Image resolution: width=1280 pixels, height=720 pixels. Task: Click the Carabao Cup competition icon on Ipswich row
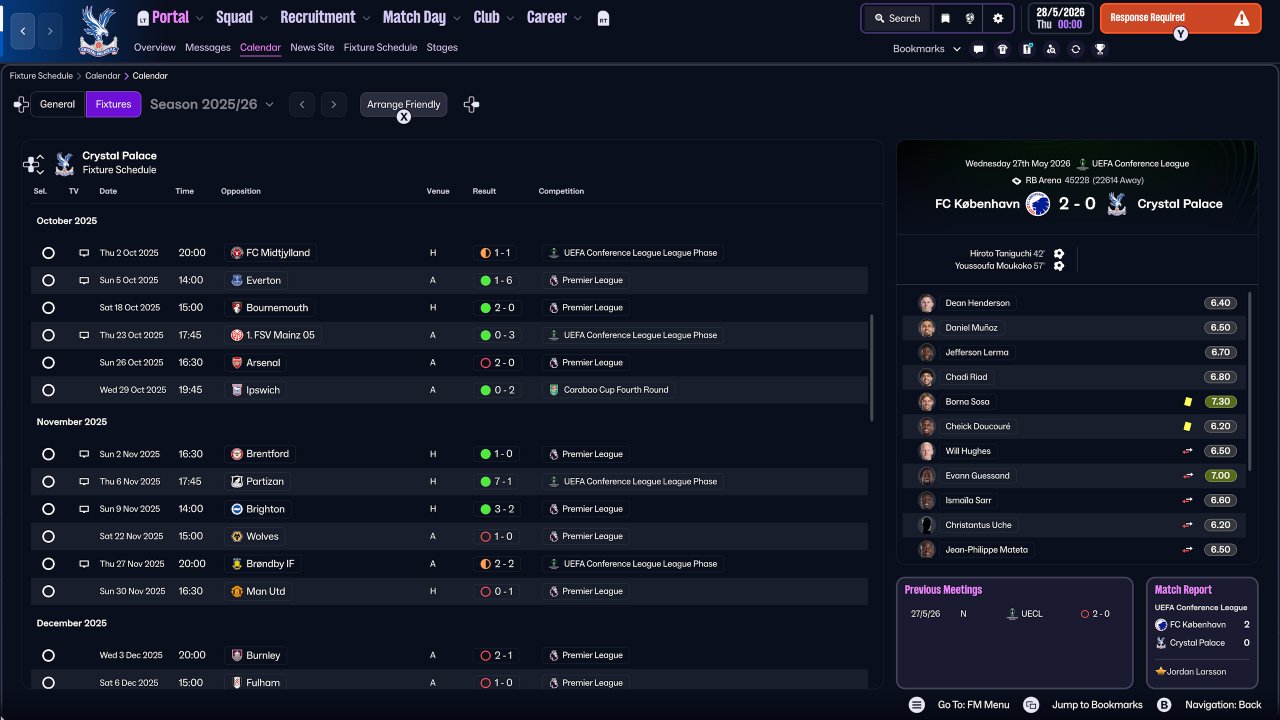pyautogui.click(x=553, y=390)
